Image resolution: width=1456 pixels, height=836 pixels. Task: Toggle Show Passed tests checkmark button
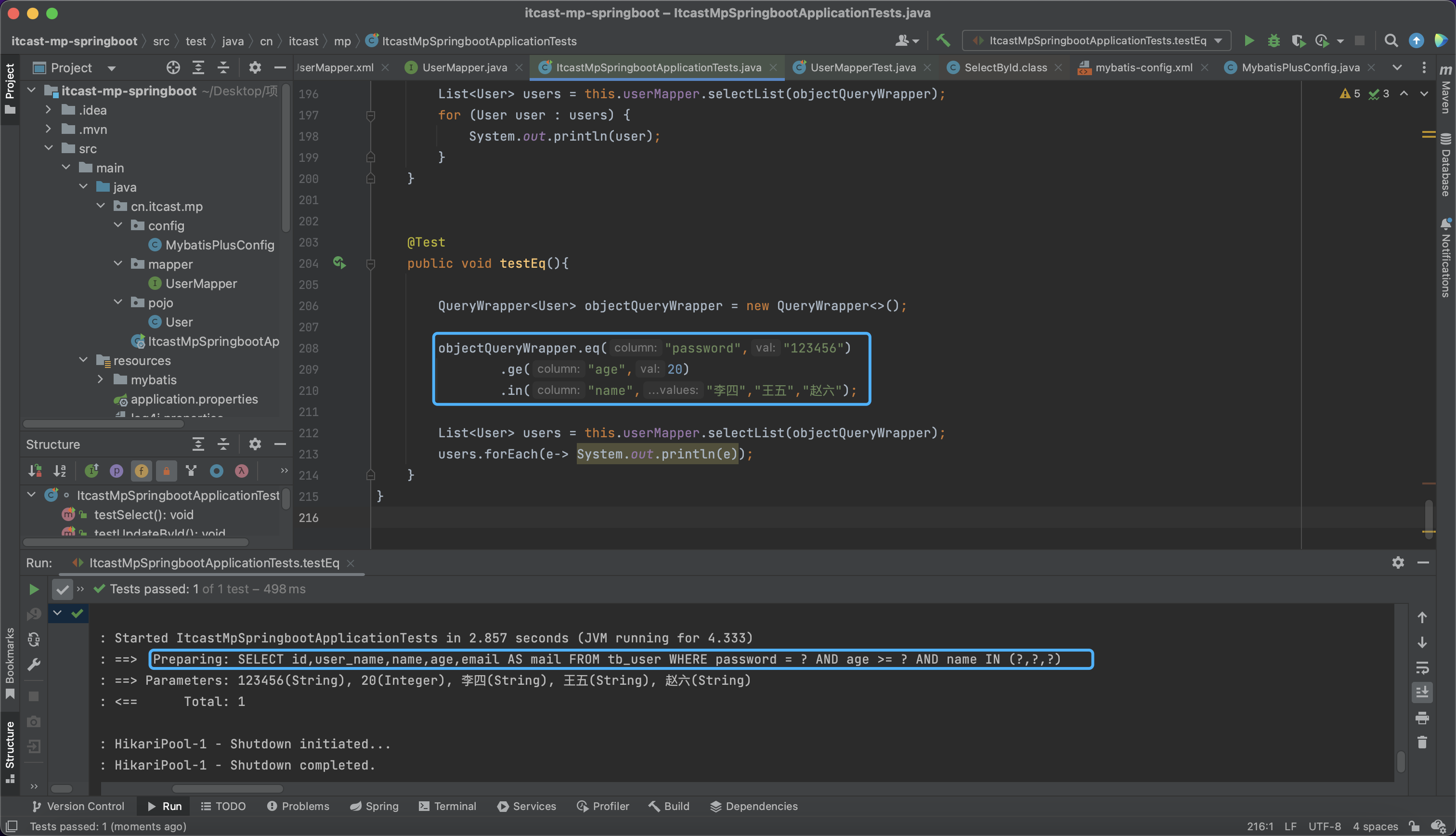pos(62,589)
